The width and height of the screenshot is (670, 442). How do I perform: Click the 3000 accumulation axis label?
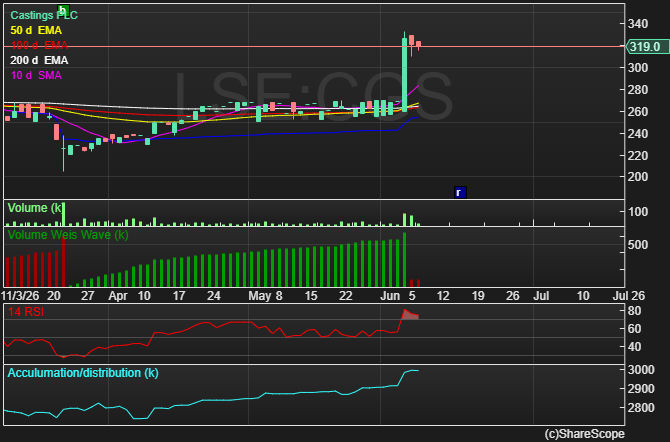pyautogui.click(x=641, y=370)
